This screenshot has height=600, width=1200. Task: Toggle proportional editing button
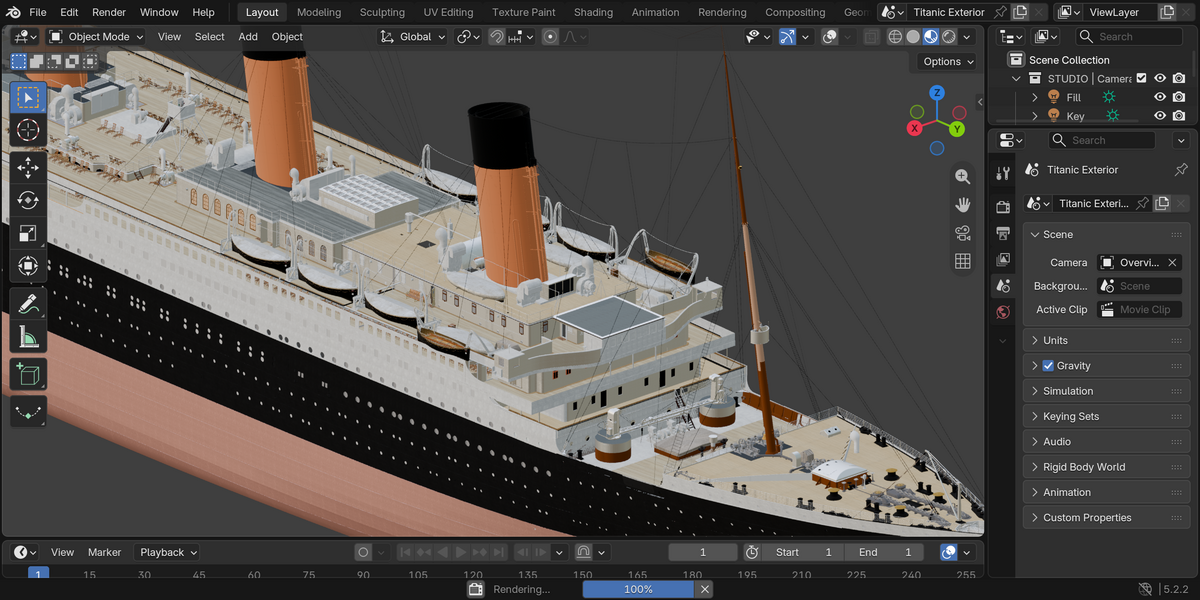tap(551, 37)
